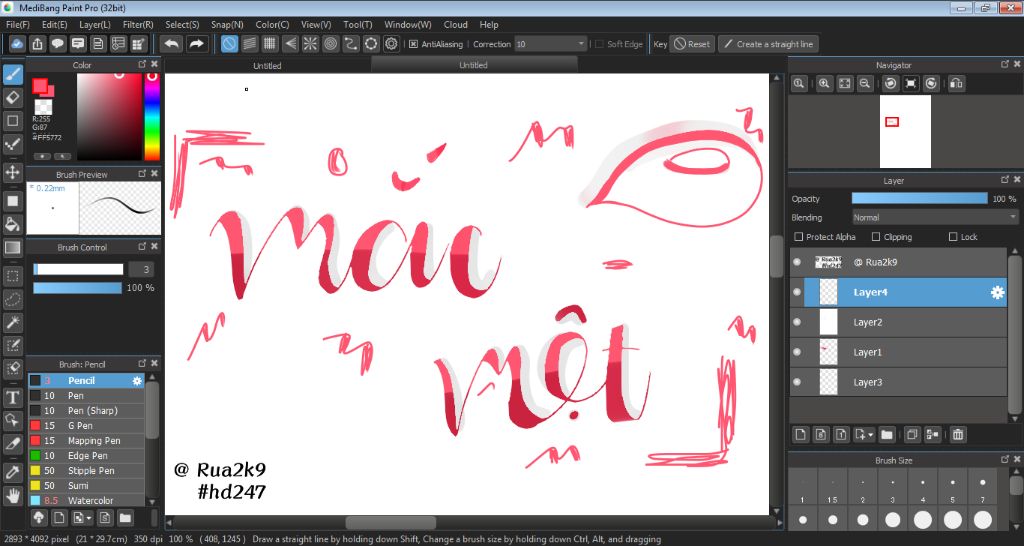The image size is (1024, 546).
Task: Save to cloud with the cloud icon
Action: click(17, 44)
